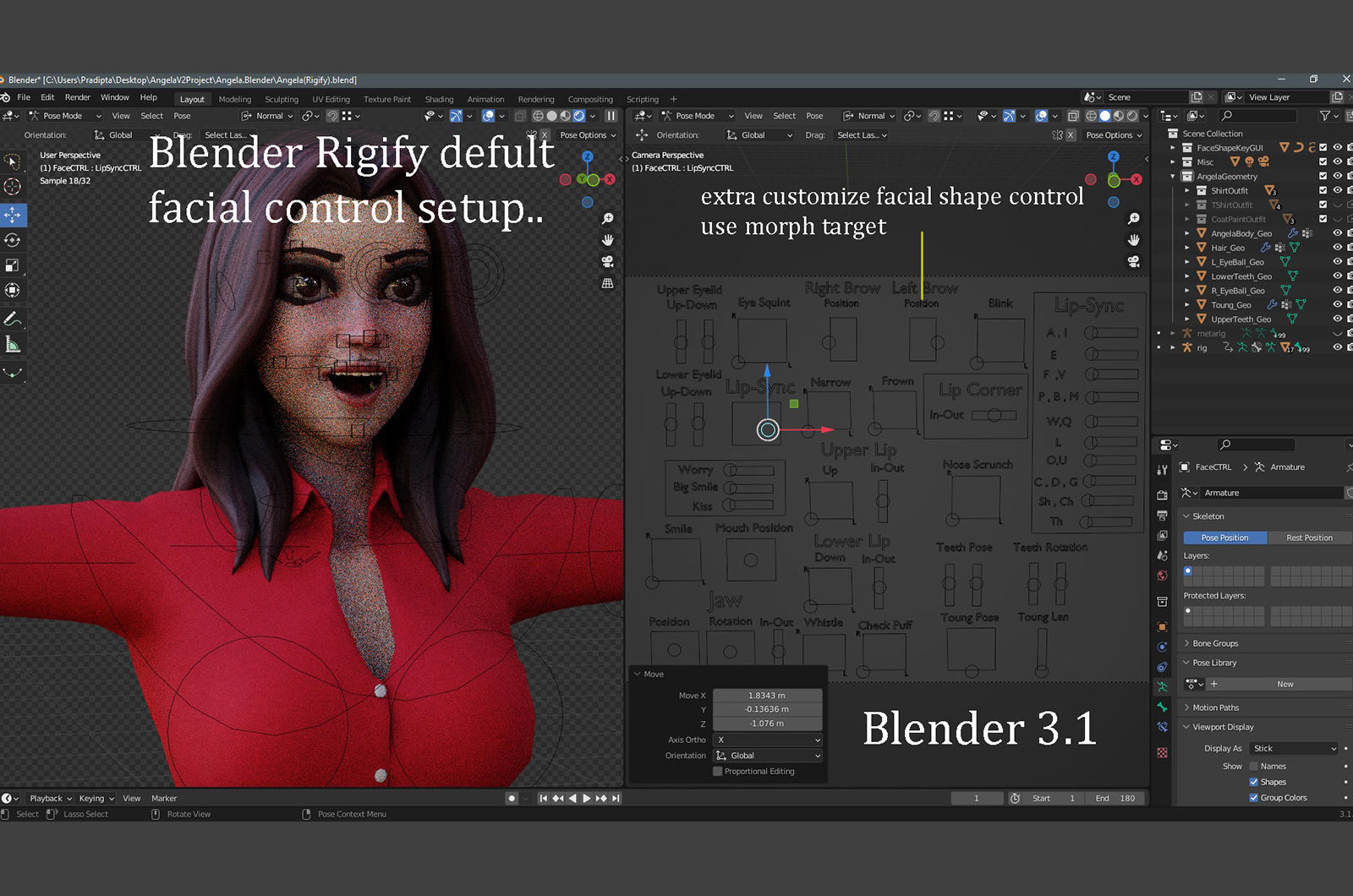Screen dimensions: 1353x896
Task: Open the Object Data armature properties tab
Action: (1163, 687)
